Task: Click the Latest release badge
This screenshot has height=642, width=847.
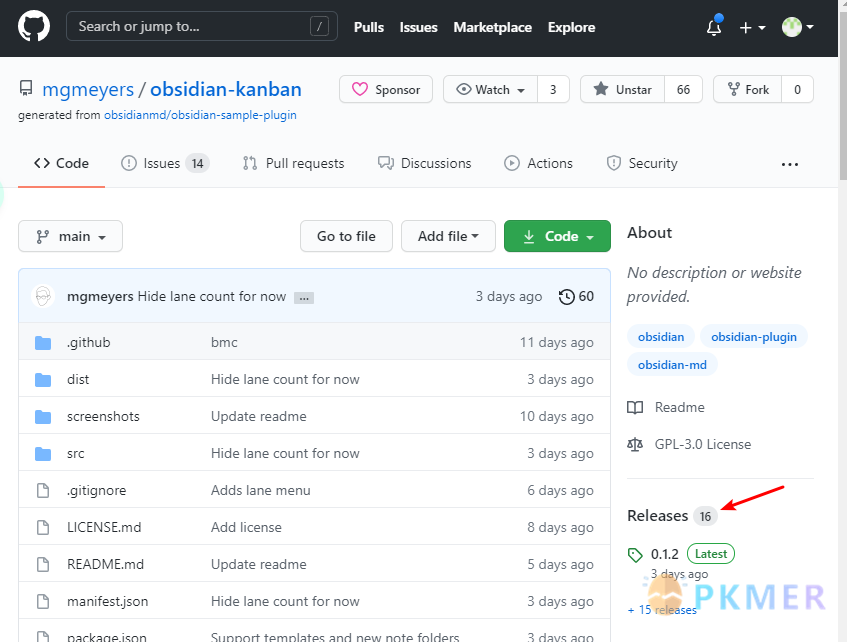Action: [x=710, y=554]
